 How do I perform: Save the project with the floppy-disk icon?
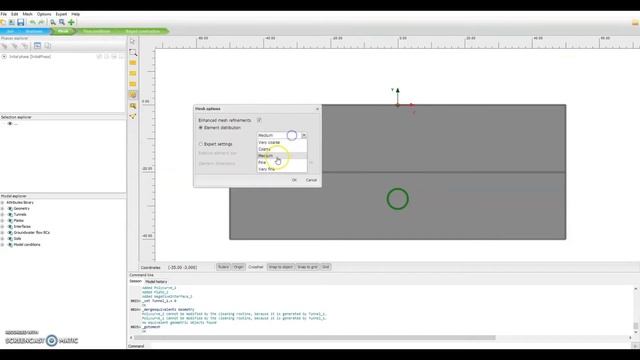pyautogui.click(x=20, y=22)
